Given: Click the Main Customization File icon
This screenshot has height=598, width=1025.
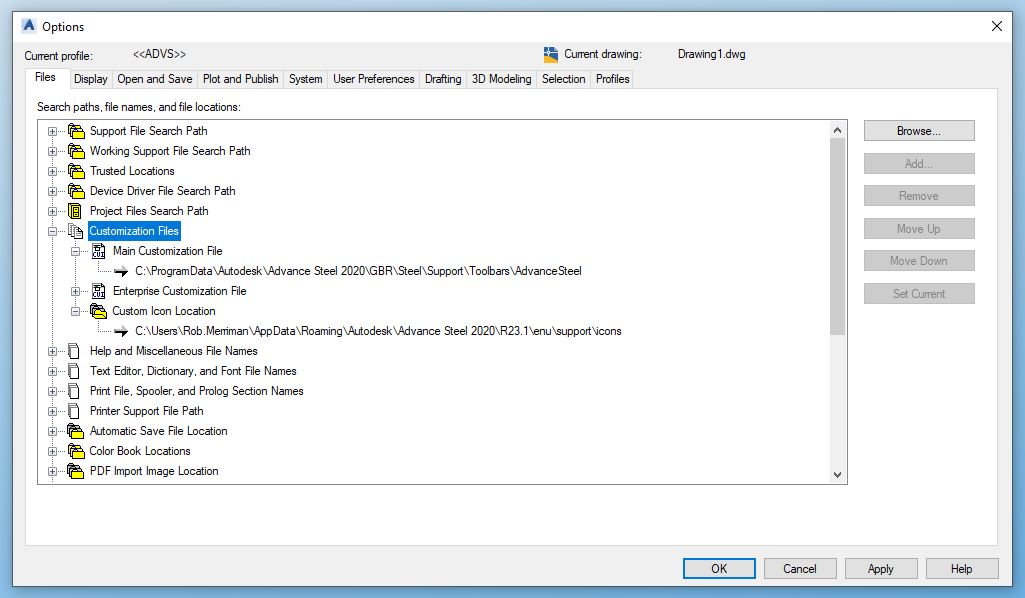Looking at the screenshot, I should point(98,251).
